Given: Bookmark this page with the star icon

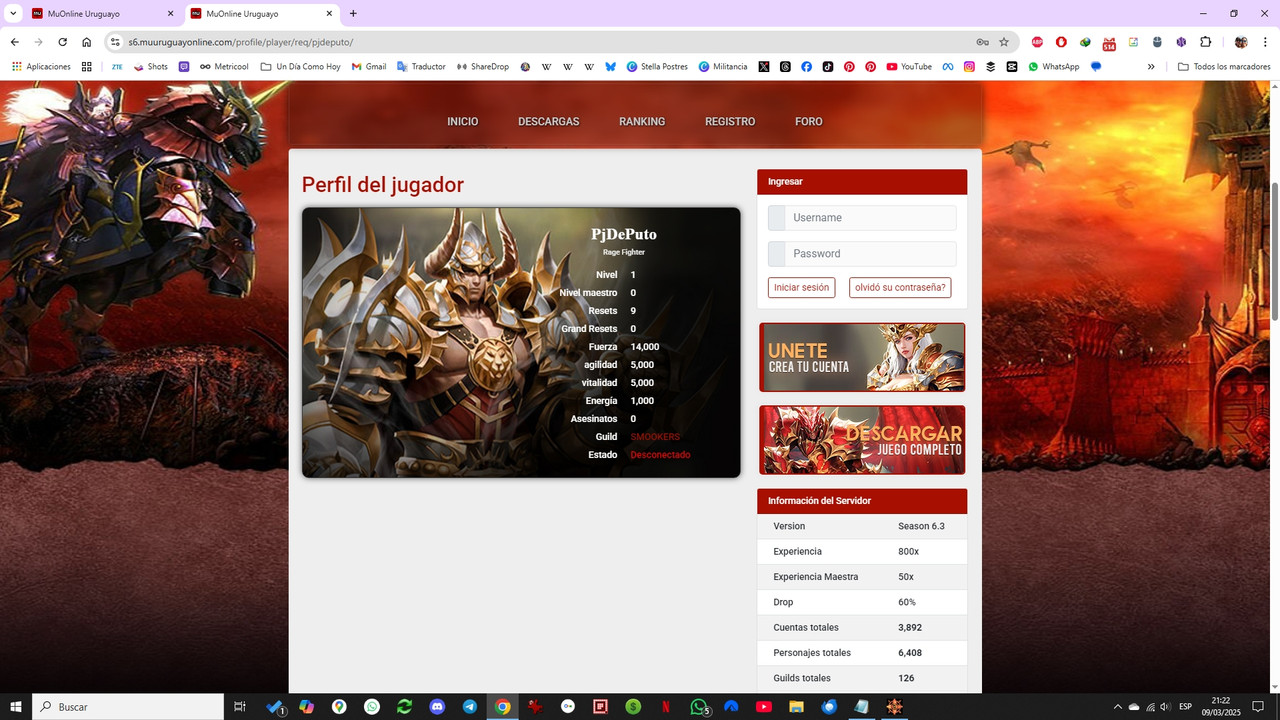Looking at the screenshot, I should tap(1004, 42).
